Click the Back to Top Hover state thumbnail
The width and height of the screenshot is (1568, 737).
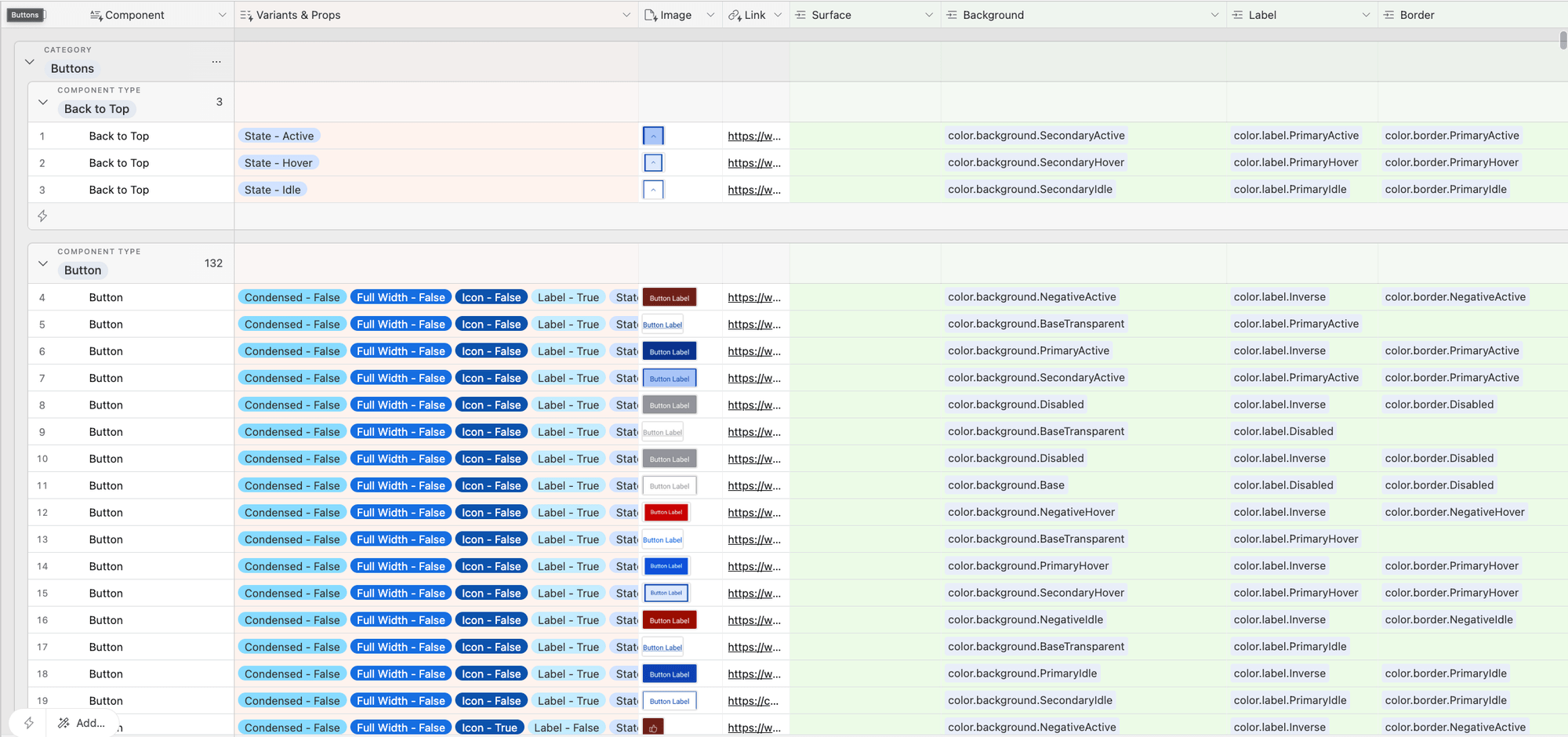click(653, 162)
